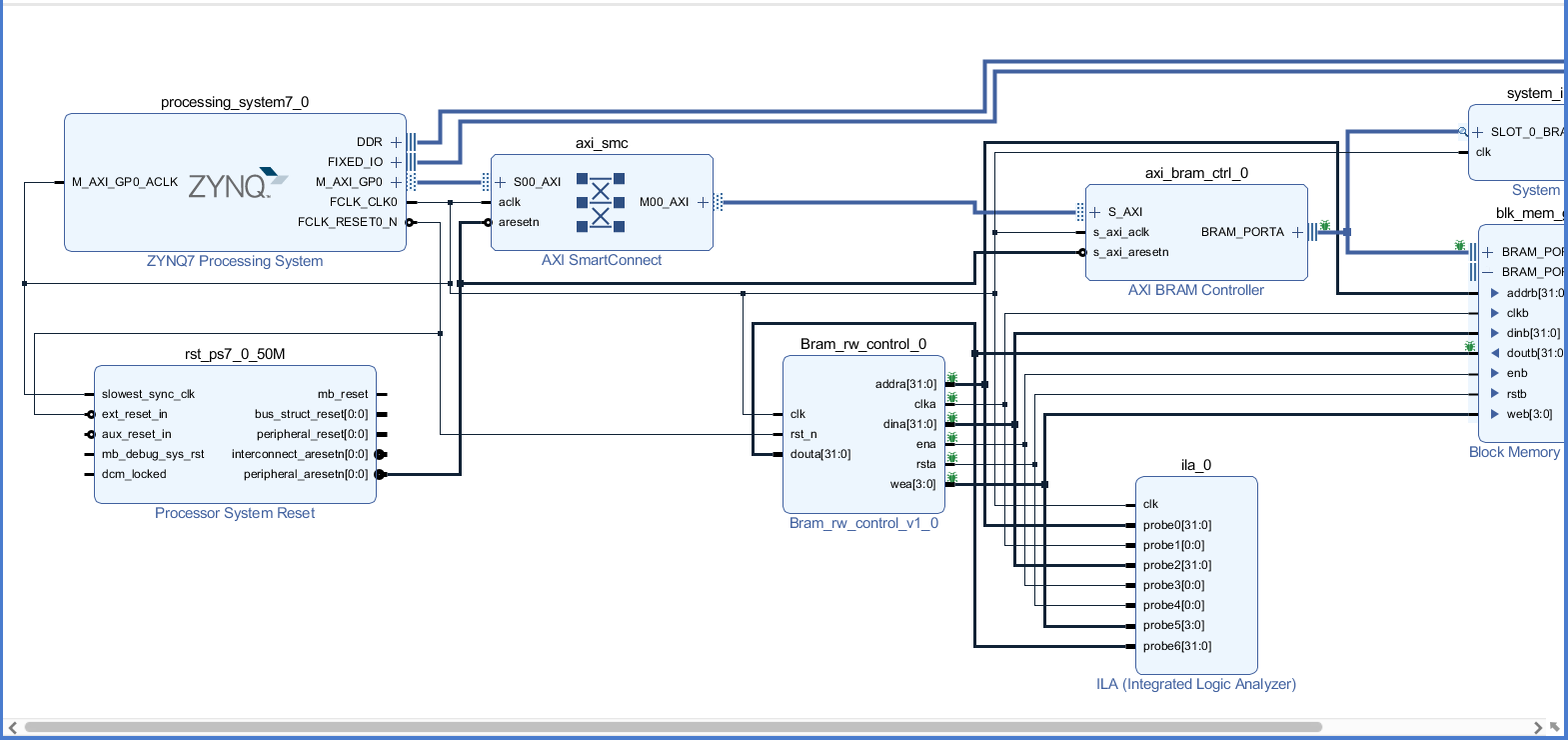Image resolution: width=1568 pixels, height=744 pixels.
Task: Click the enb input arrow on blk_mem
Action: [1495, 373]
